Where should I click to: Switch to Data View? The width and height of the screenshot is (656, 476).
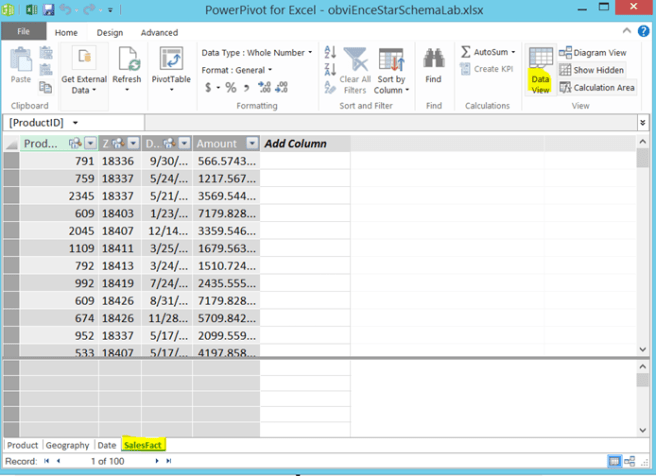[540, 69]
